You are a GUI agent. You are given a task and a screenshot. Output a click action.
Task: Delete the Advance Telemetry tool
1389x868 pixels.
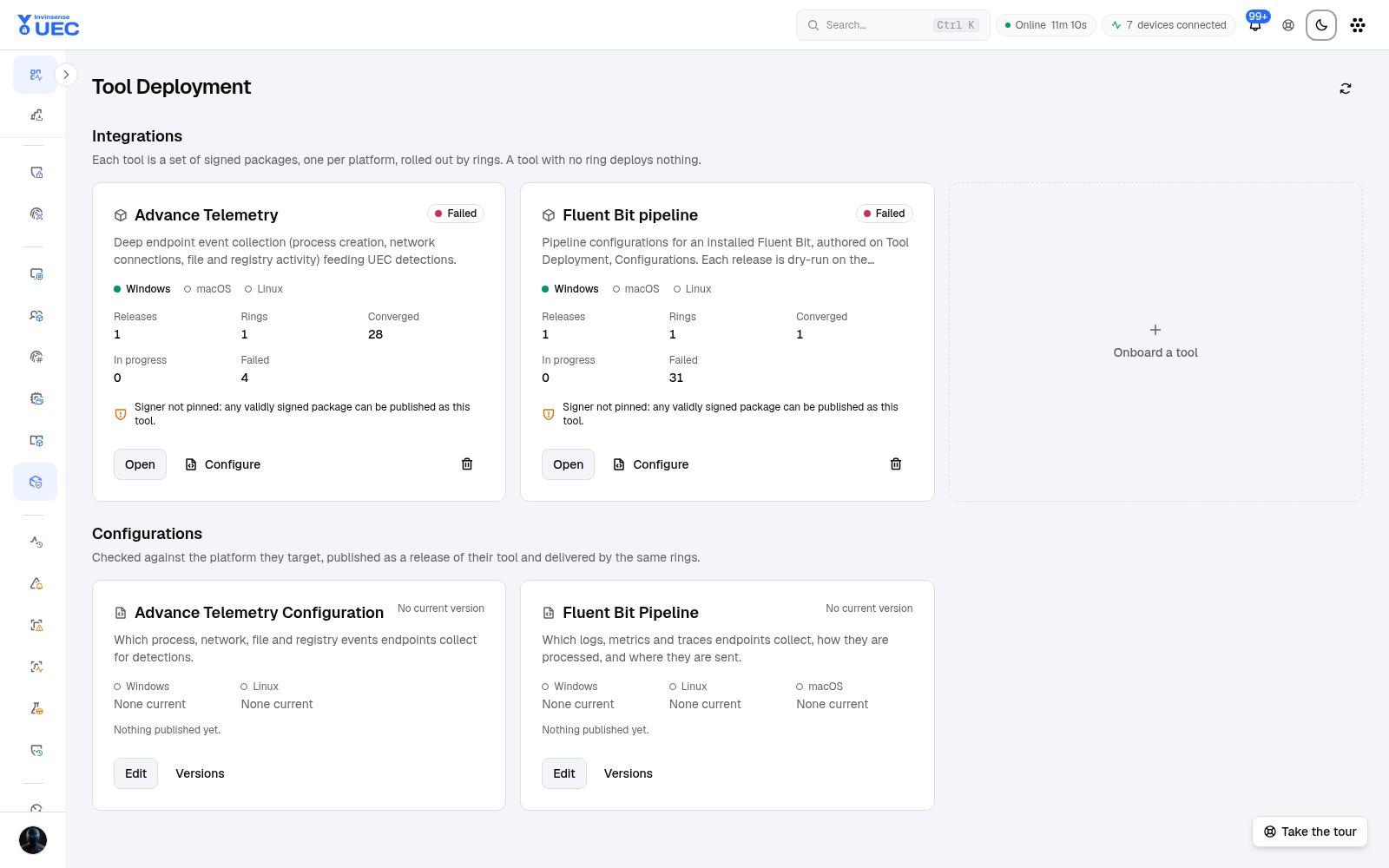pos(467,464)
